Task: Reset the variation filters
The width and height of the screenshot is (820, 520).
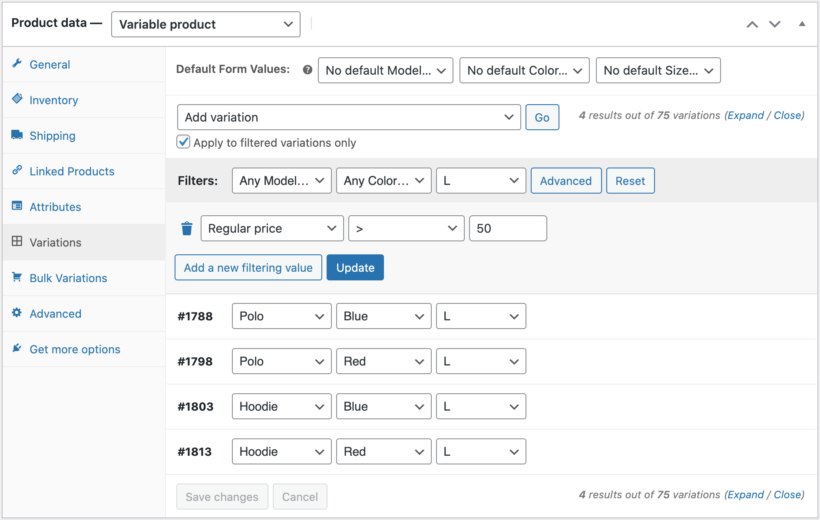Action: coord(630,181)
